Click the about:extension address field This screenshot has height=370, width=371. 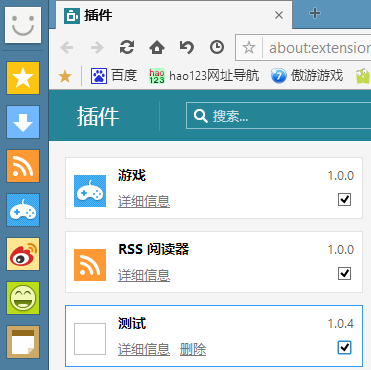[x=319, y=48]
